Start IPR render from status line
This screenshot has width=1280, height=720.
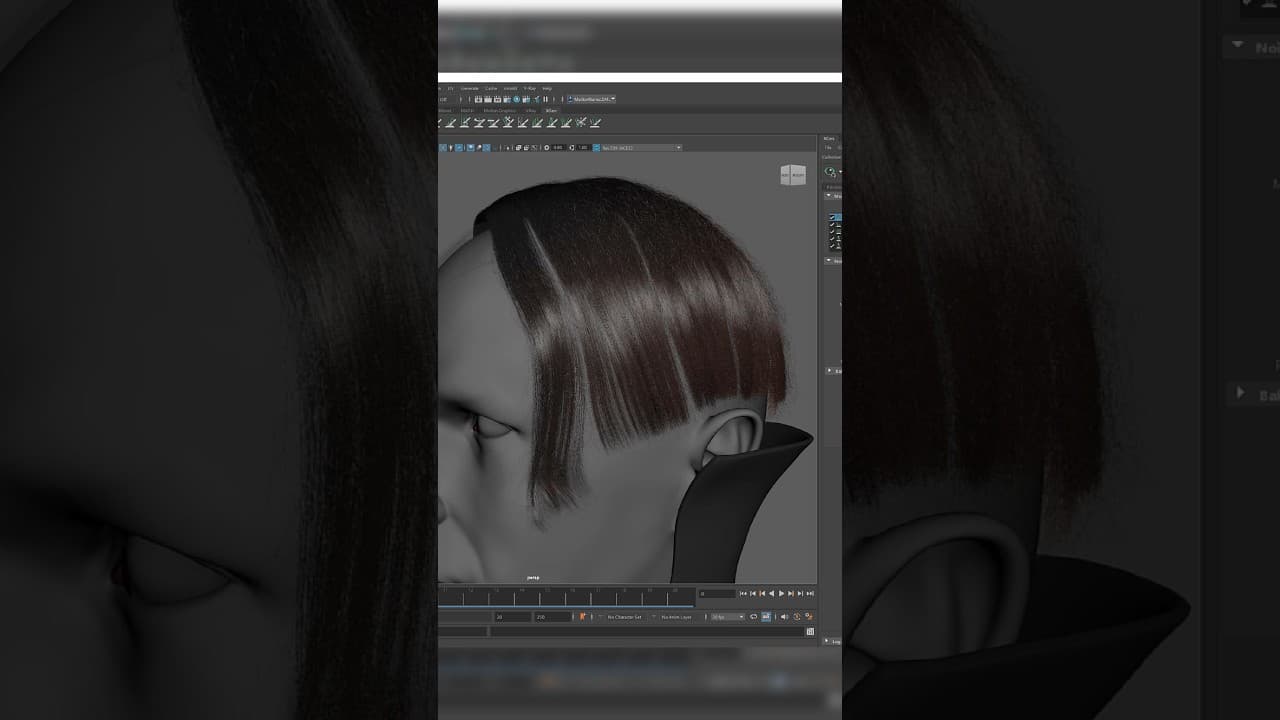click(498, 99)
